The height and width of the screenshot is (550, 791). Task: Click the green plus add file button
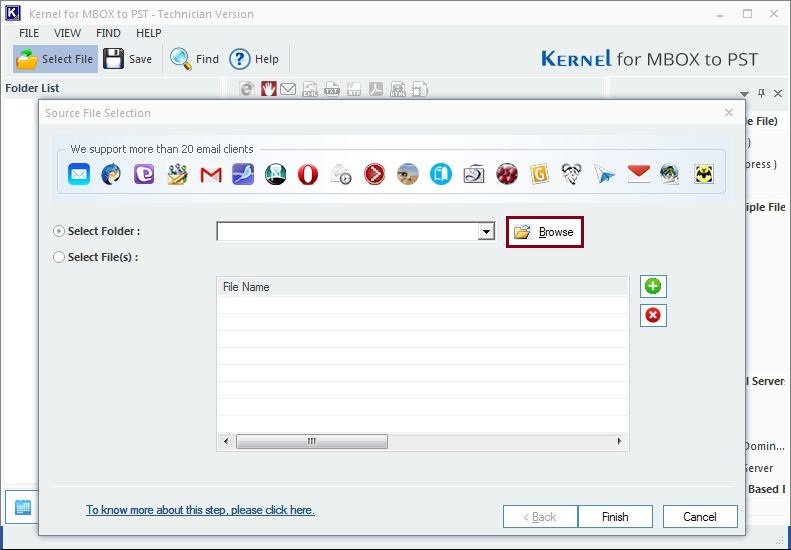point(653,287)
